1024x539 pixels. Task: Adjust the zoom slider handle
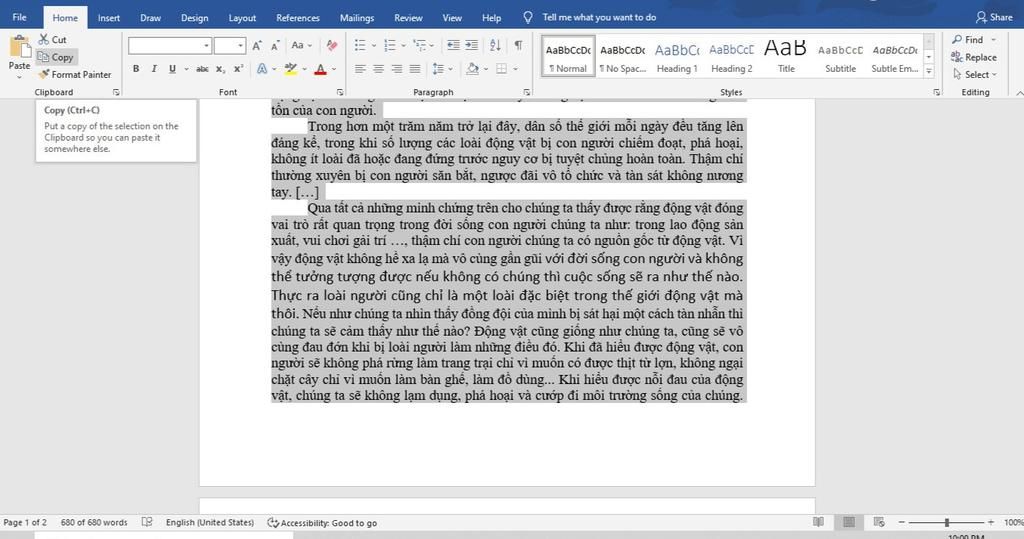coord(947,522)
